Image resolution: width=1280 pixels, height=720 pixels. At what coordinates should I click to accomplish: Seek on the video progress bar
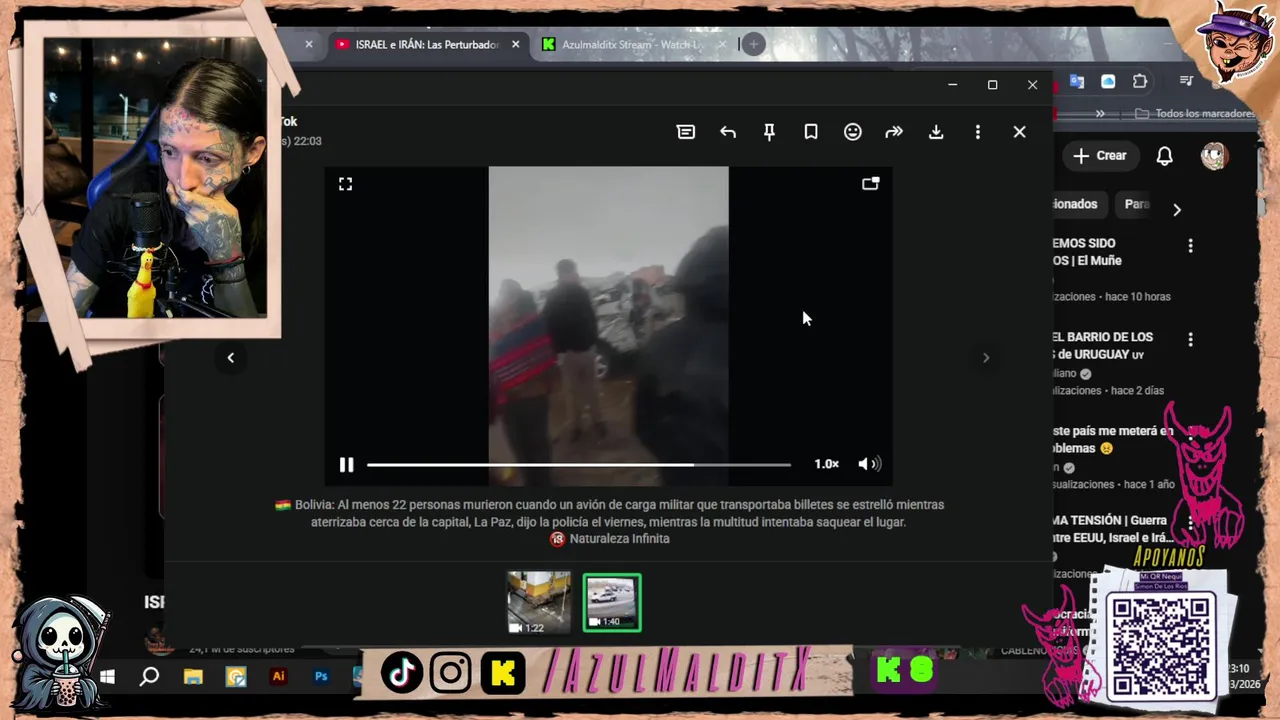[x=578, y=464]
